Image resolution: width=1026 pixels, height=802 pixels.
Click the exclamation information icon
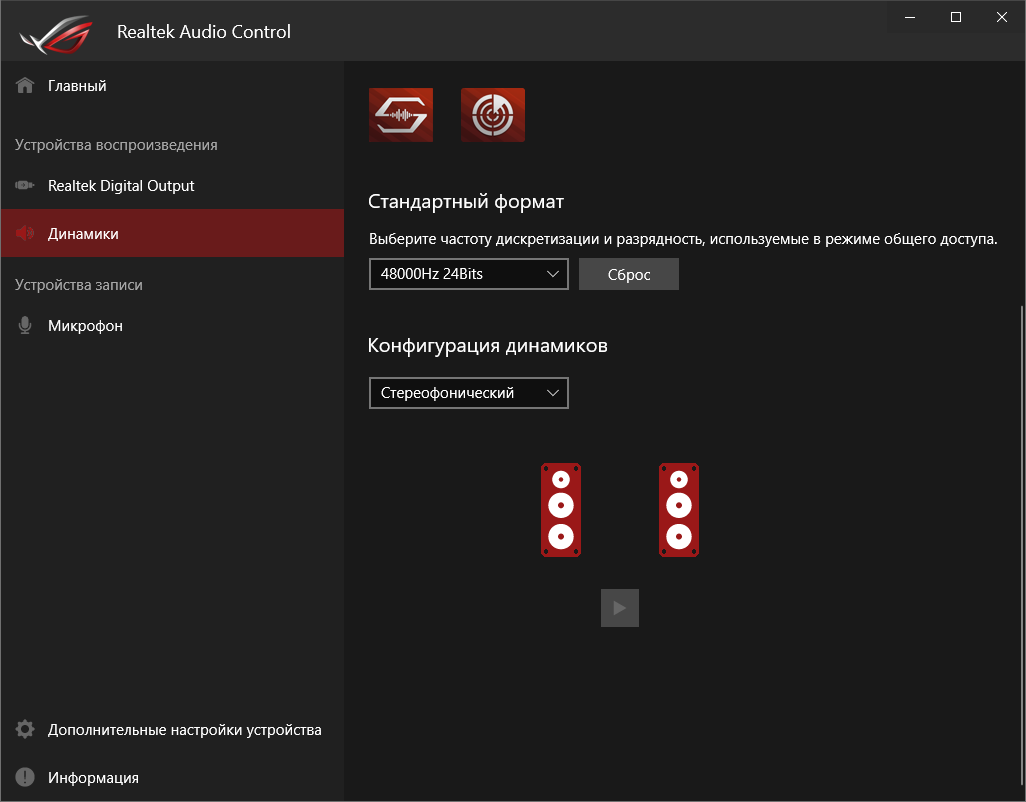coord(25,778)
